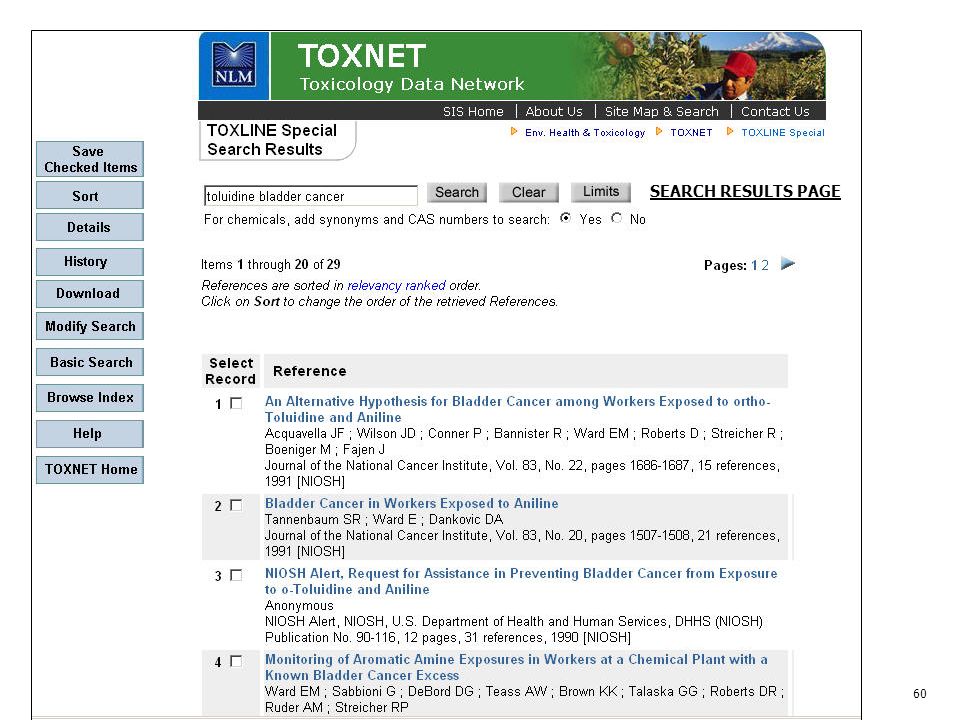Check the box for record 2

tap(236, 505)
